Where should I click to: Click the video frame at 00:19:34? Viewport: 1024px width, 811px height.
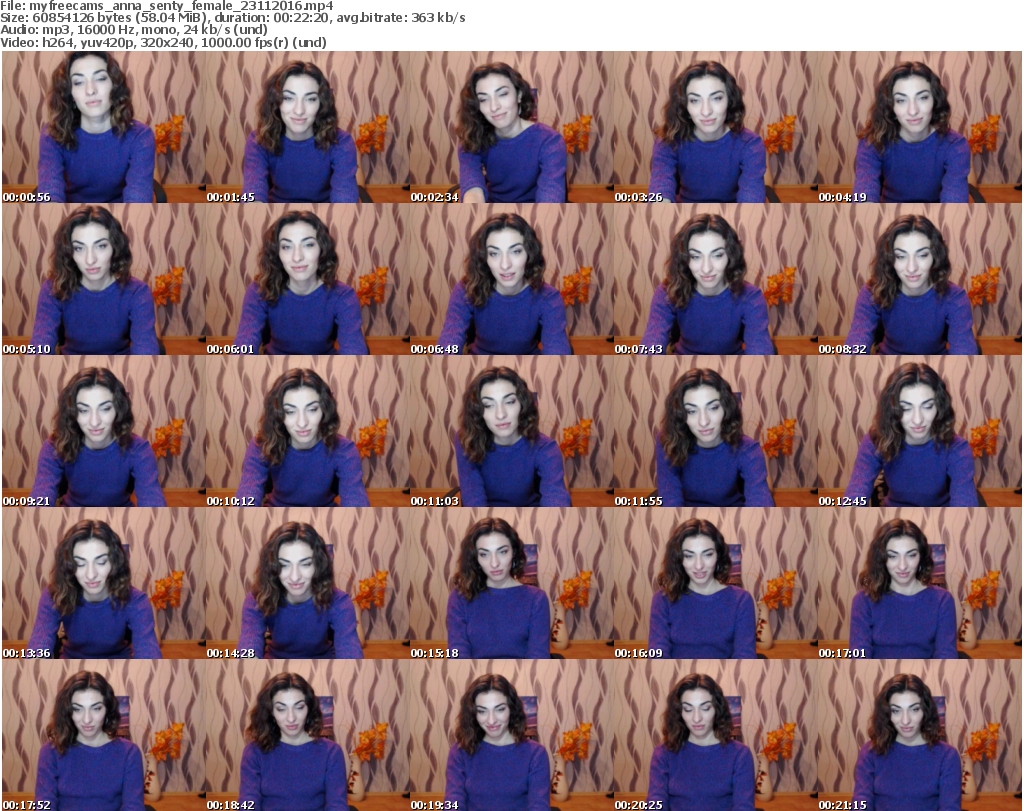(511, 735)
